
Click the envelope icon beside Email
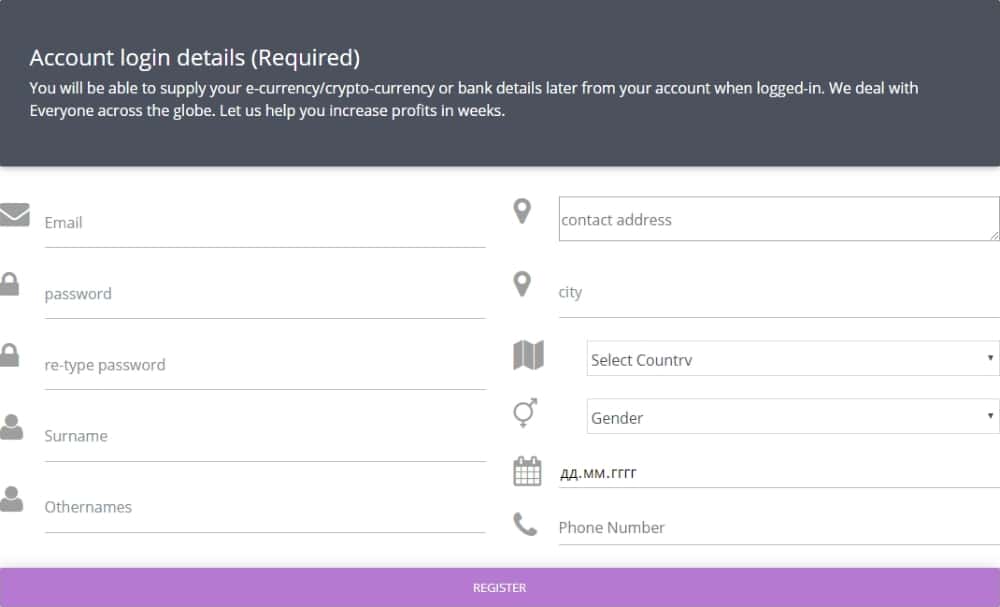point(14,214)
